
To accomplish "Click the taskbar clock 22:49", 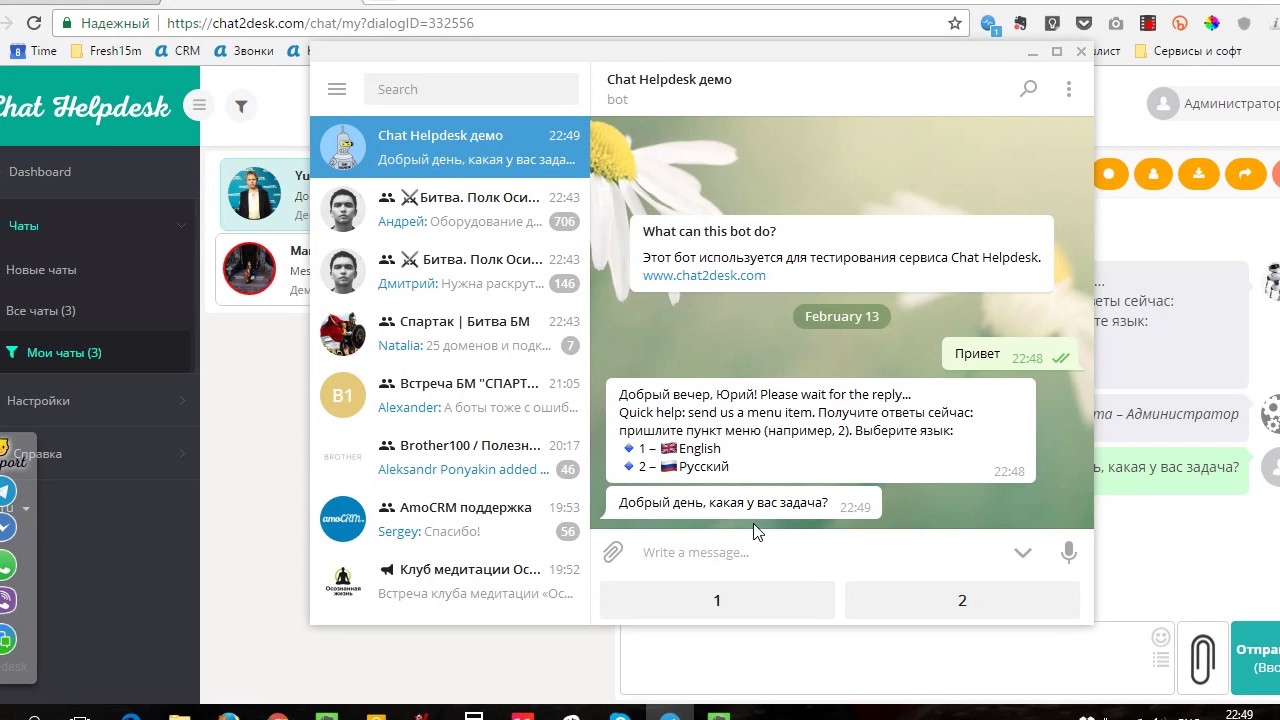I will [x=1239, y=714].
